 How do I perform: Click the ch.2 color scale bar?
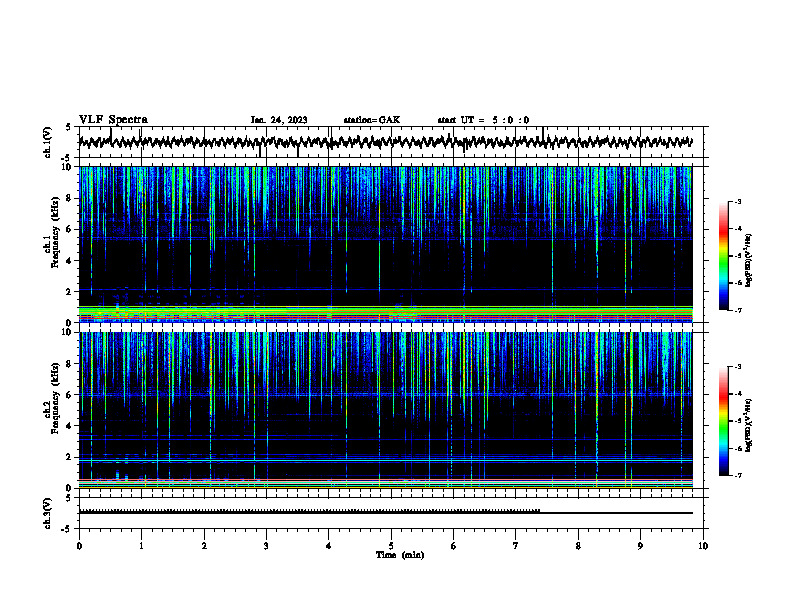tap(723, 421)
